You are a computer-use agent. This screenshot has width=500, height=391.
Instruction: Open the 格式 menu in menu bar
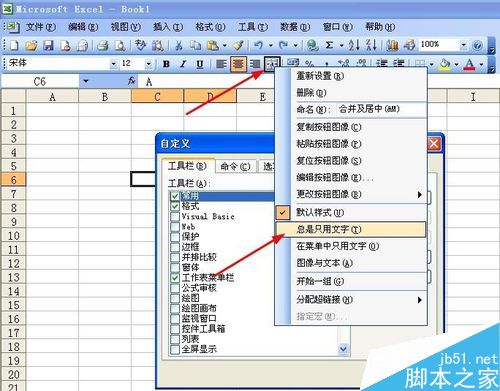[210, 27]
